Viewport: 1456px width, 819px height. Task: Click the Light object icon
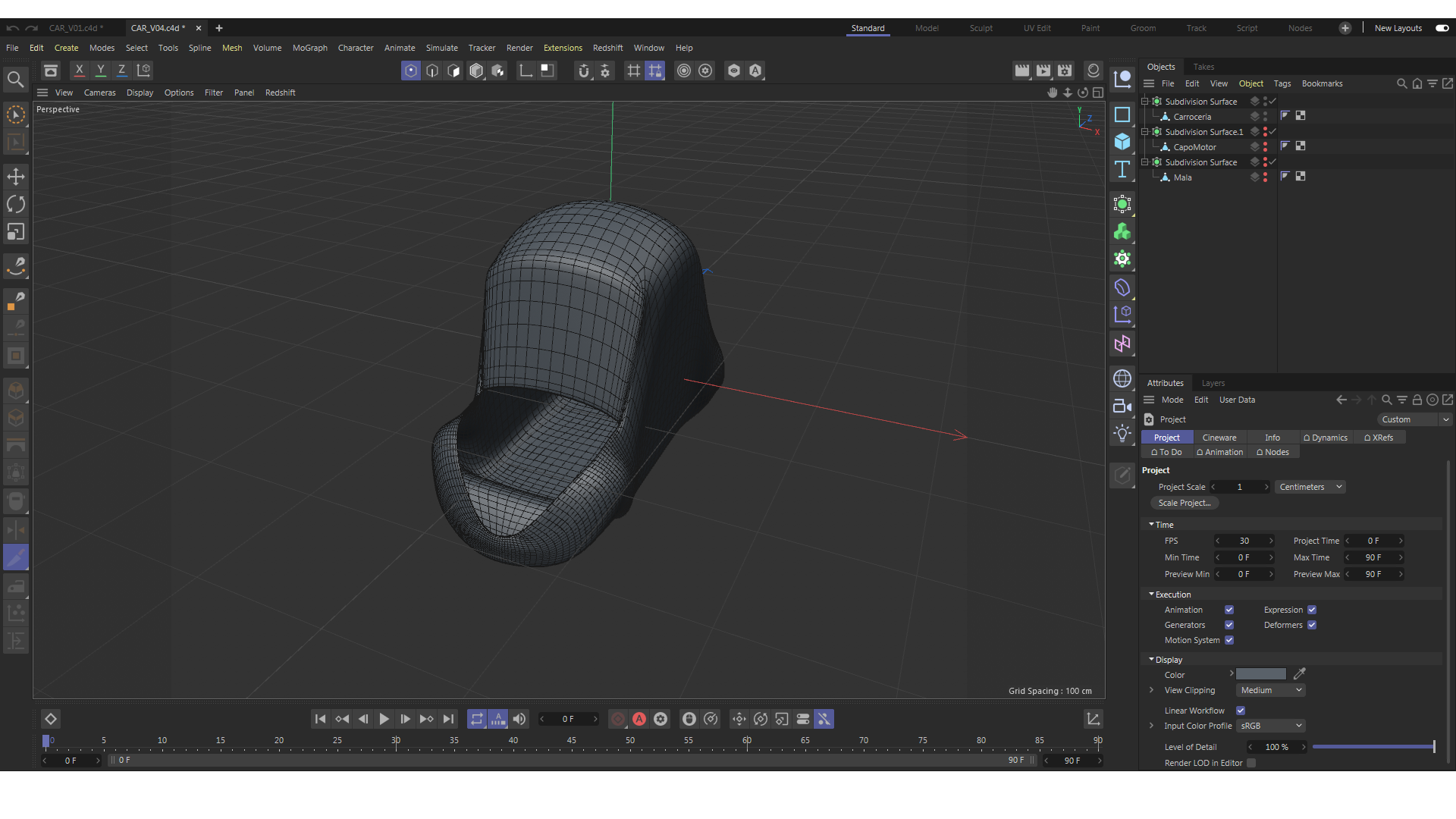[x=1122, y=433]
